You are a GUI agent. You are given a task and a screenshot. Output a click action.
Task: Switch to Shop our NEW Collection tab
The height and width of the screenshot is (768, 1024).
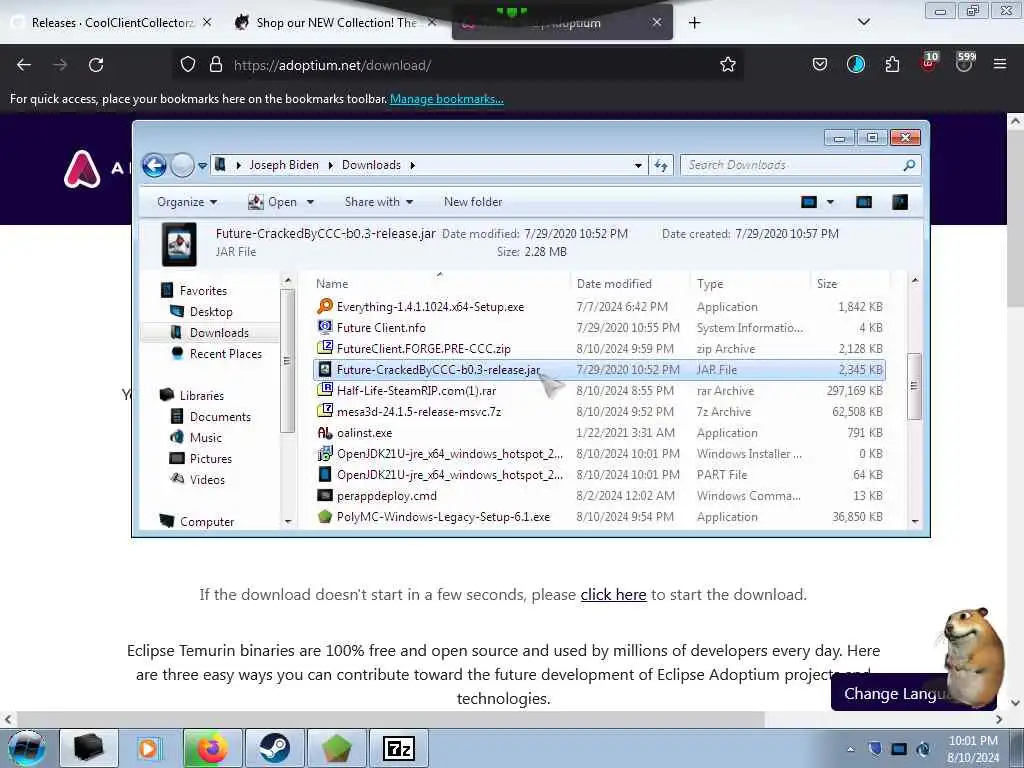(335, 22)
